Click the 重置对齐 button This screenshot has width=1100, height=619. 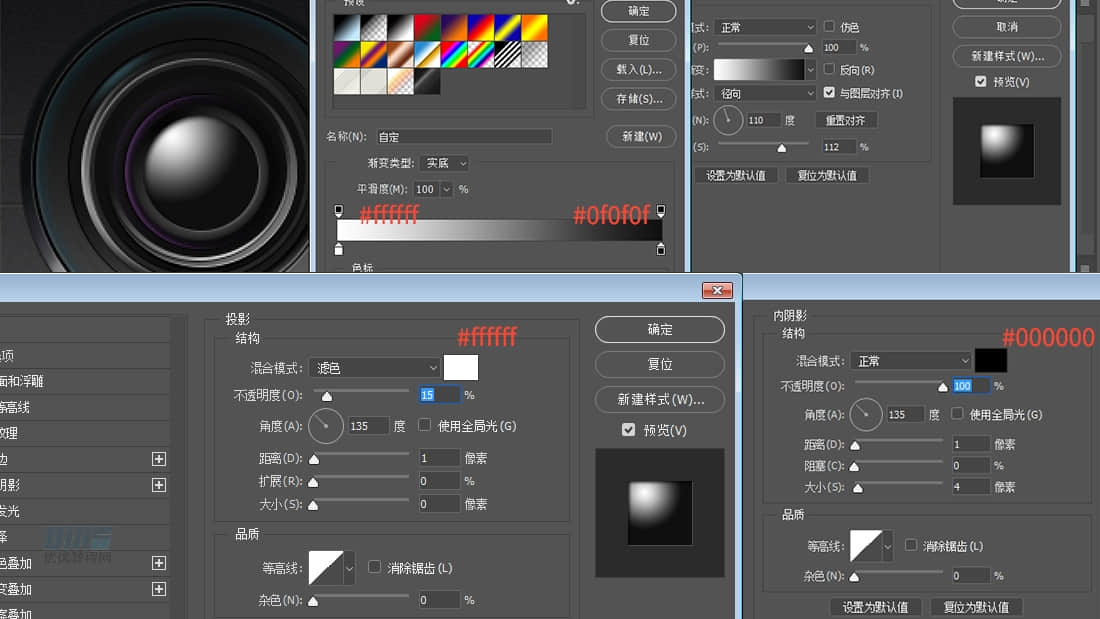[846, 120]
